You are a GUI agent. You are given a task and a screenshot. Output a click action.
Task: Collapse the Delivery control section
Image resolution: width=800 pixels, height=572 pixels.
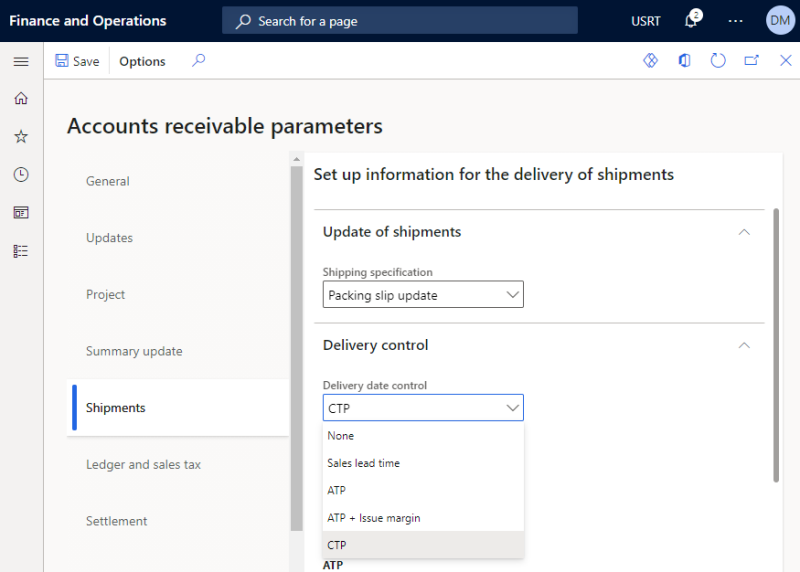744,345
